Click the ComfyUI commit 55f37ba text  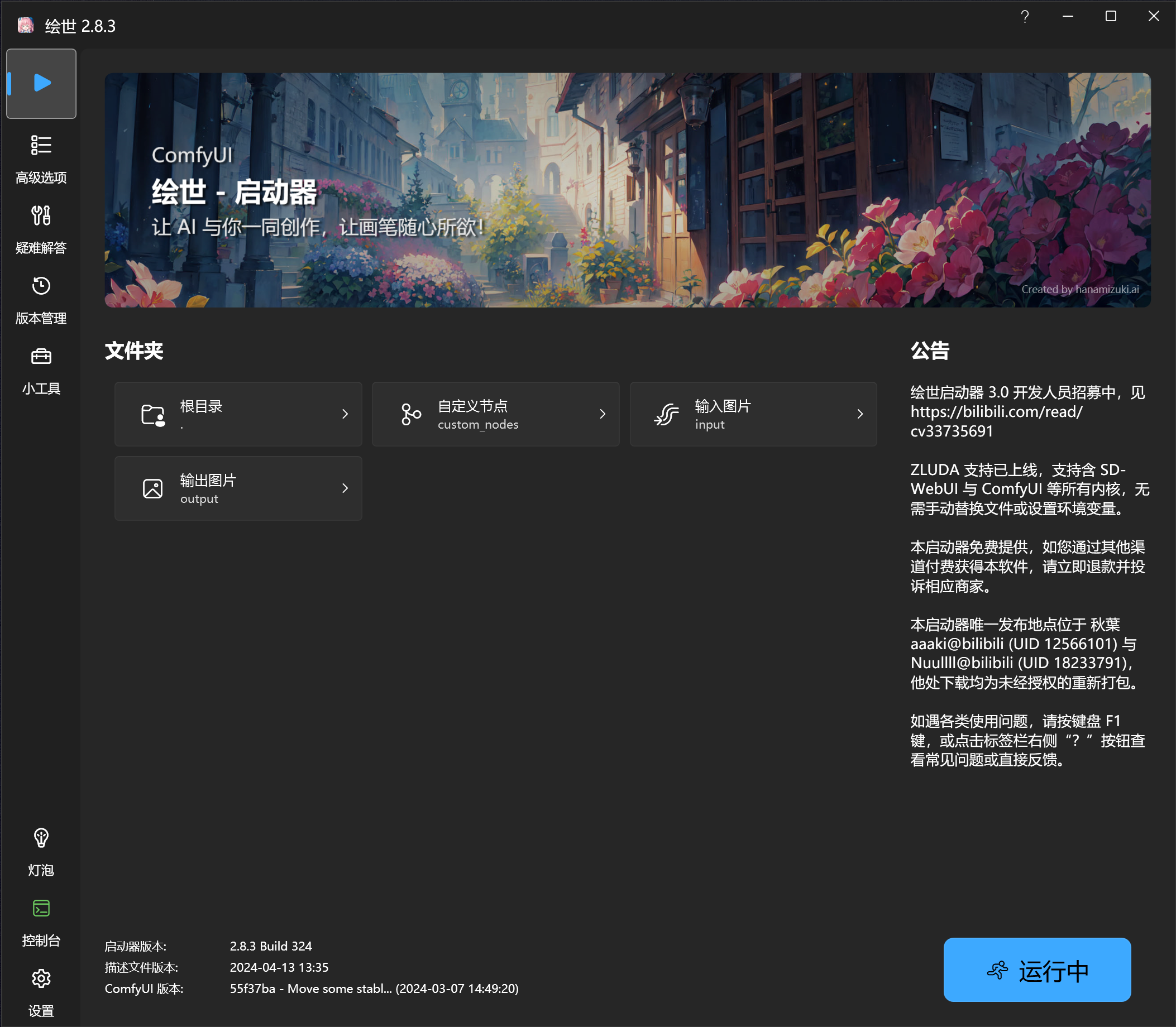pos(374,988)
